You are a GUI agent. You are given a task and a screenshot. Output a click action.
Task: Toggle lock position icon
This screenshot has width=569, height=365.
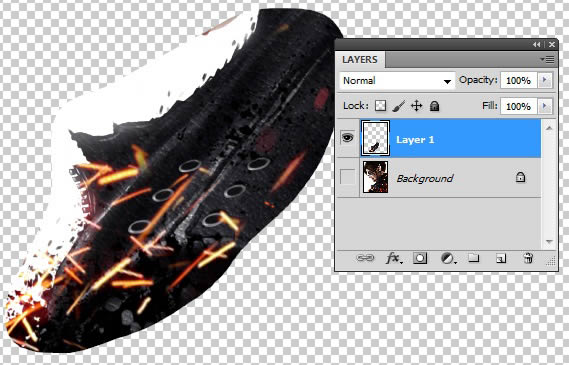coord(417,106)
